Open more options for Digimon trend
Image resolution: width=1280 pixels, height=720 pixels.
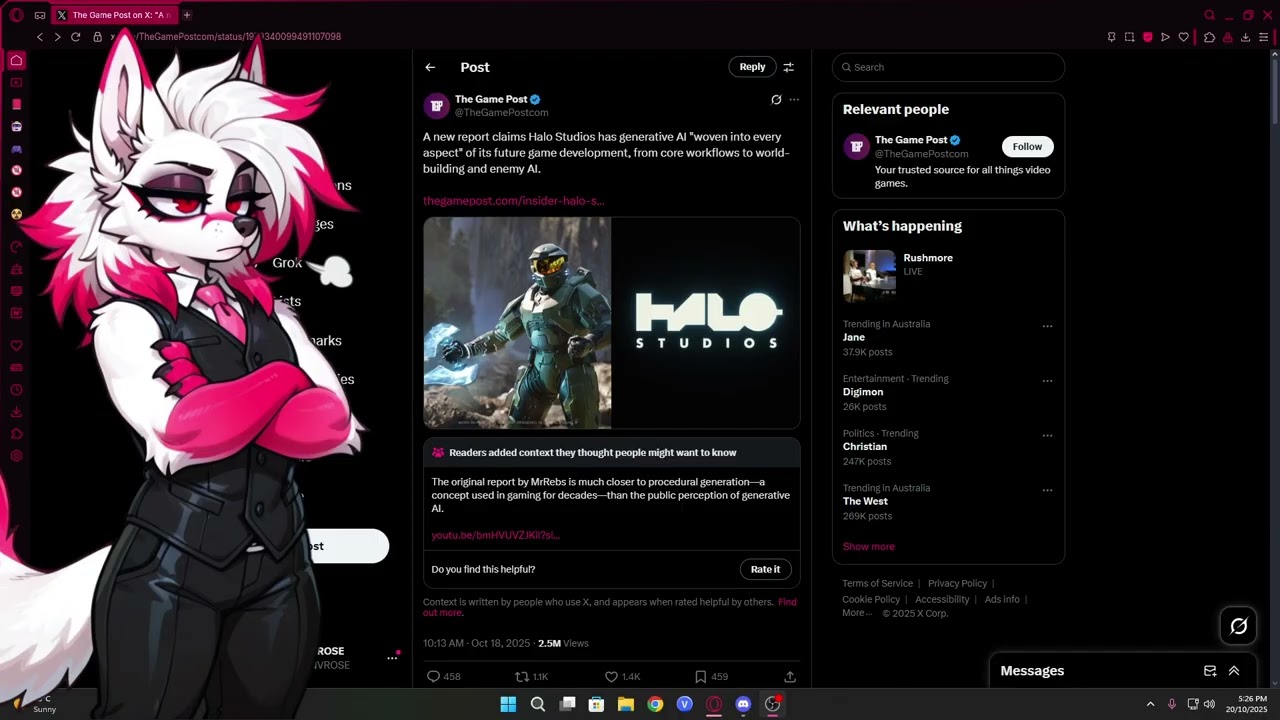1047,381
